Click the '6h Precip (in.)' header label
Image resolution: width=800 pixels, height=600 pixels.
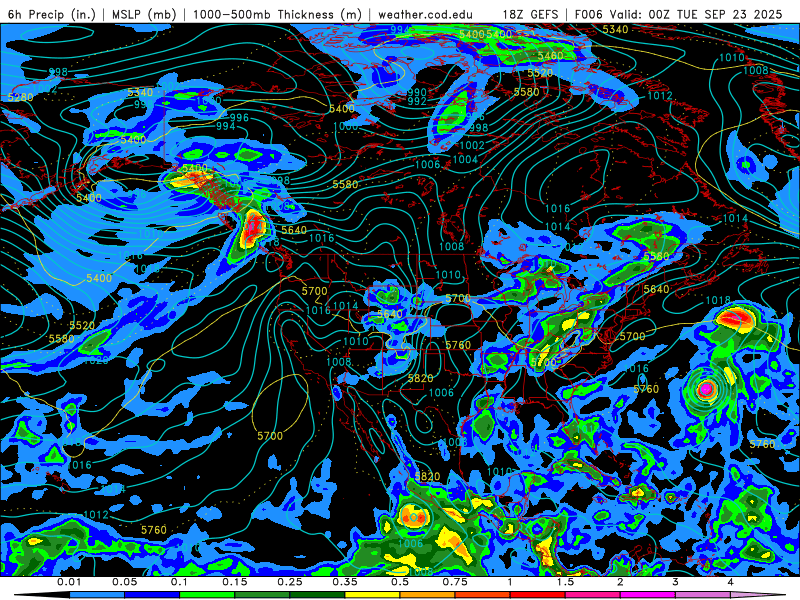(x=52, y=14)
